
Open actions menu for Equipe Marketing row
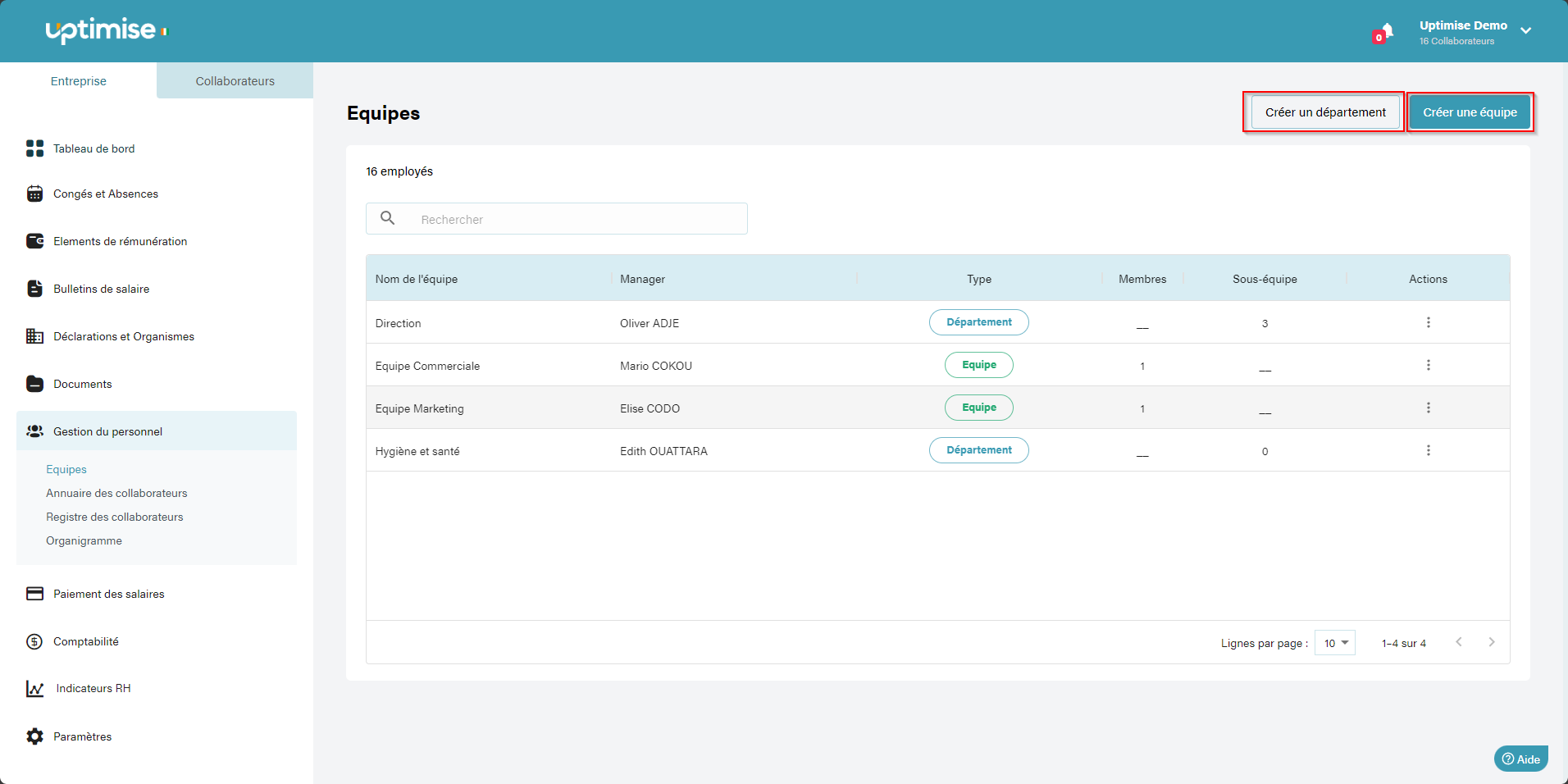[1428, 408]
